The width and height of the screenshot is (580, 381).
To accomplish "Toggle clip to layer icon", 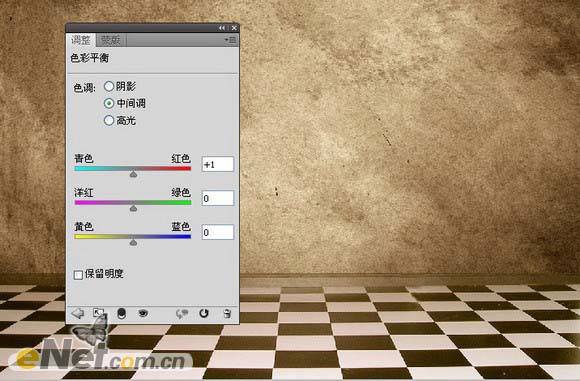I will pos(121,313).
